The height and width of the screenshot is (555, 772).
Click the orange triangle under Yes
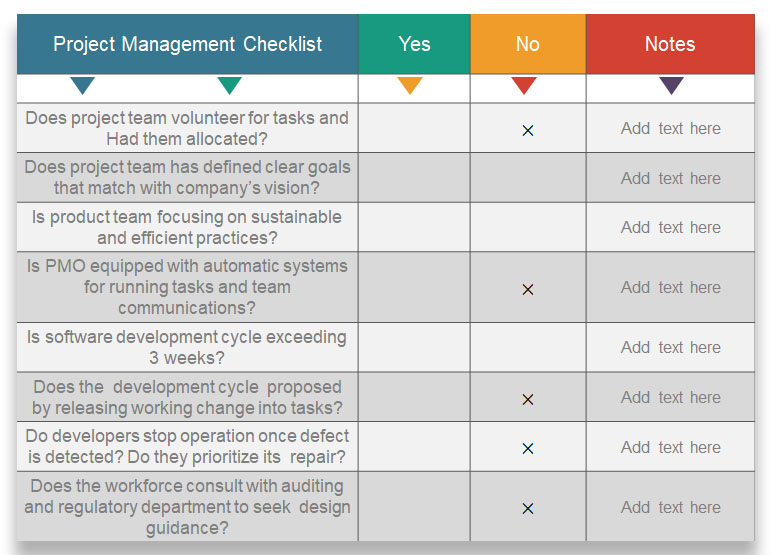coord(410,86)
